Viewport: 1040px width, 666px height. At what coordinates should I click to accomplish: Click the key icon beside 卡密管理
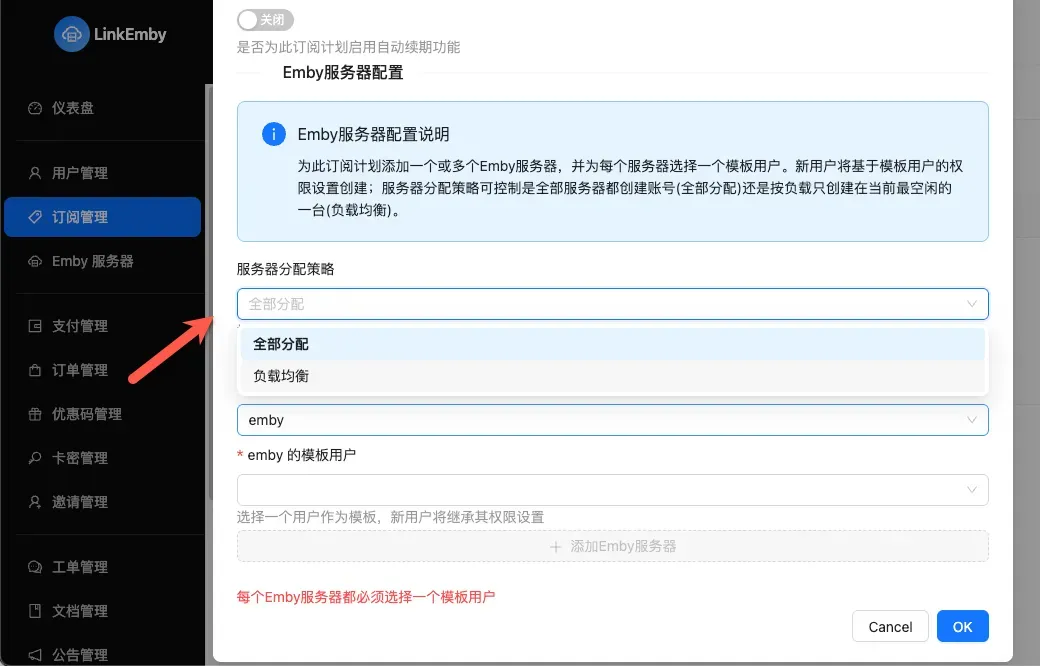[35, 458]
